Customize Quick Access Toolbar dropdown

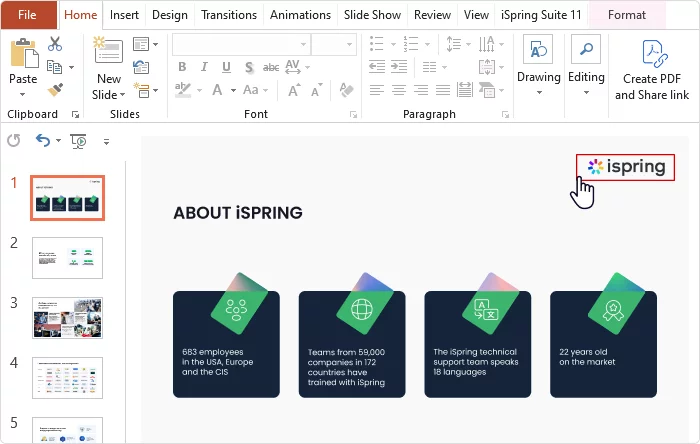point(106,141)
